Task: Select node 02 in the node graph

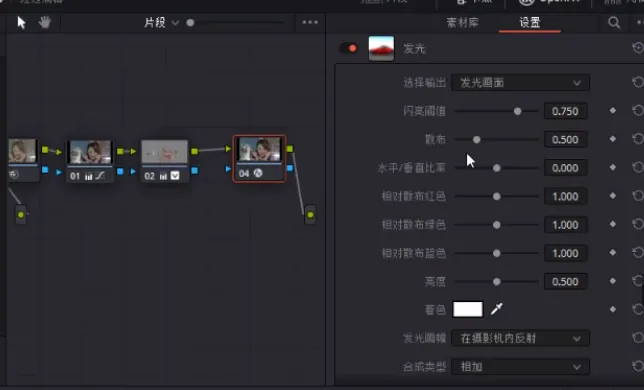Action: click(x=165, y=161)
